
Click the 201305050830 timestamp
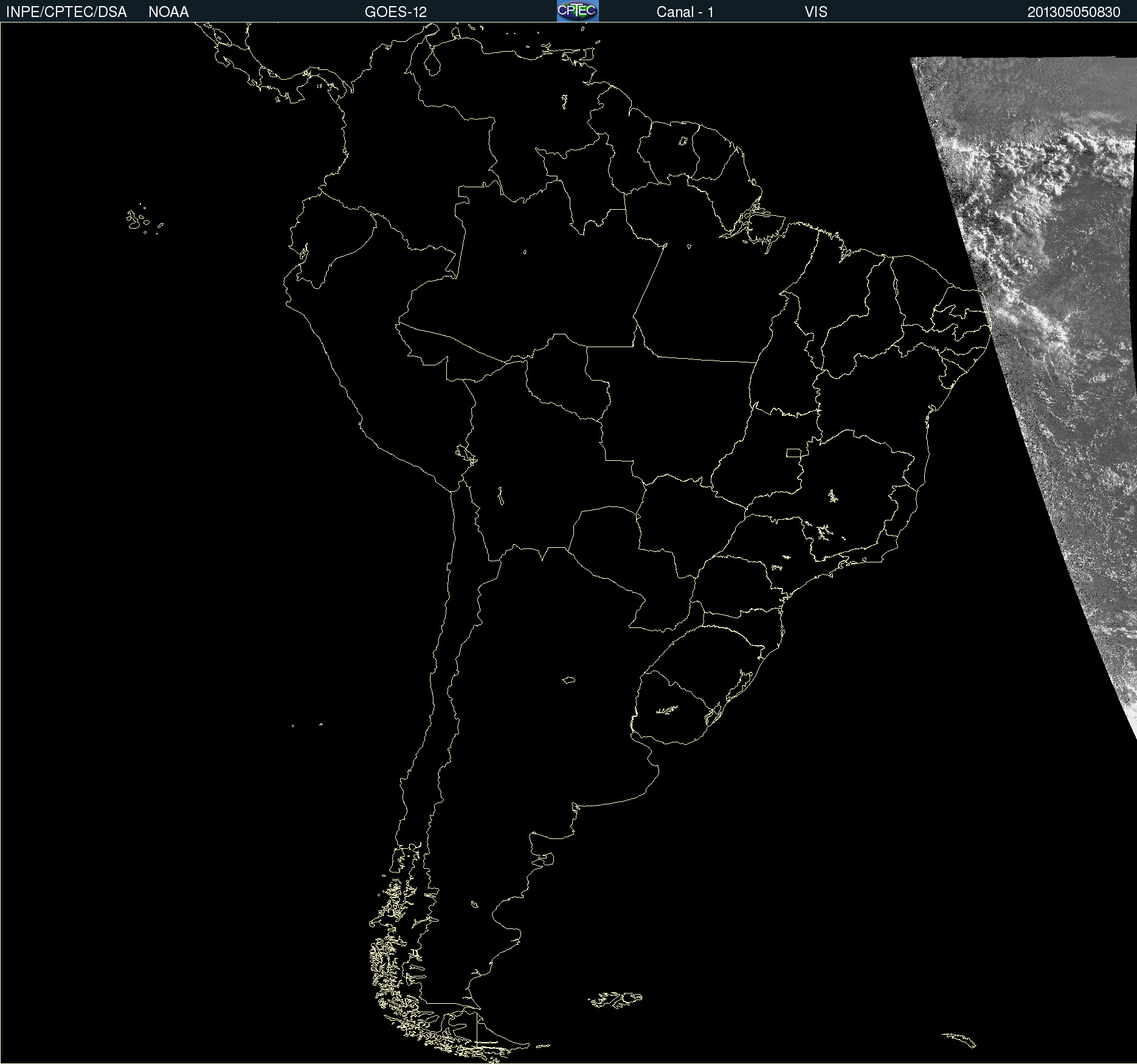tap(1074, 12)
